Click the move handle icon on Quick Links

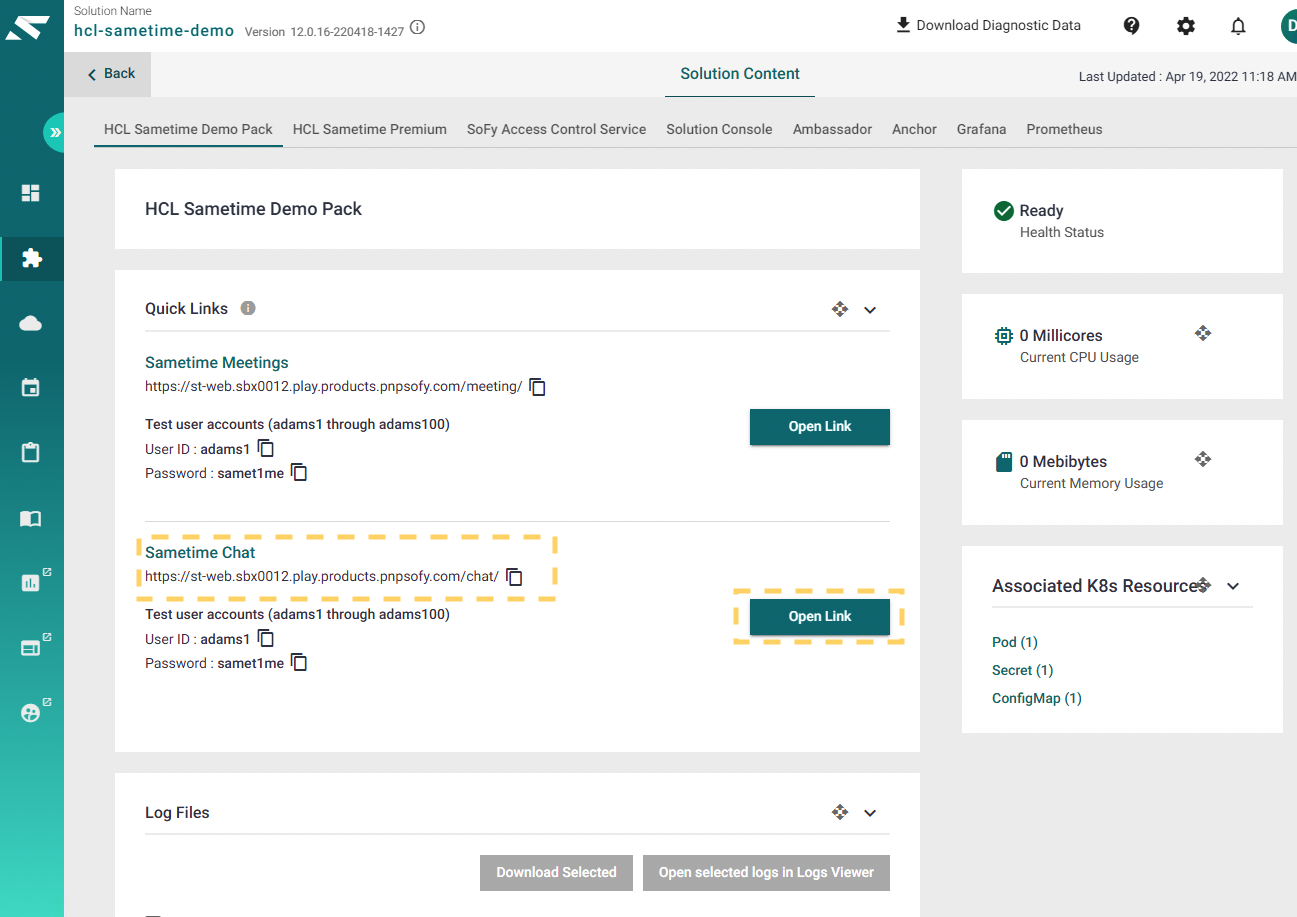[x=840, y=309]
